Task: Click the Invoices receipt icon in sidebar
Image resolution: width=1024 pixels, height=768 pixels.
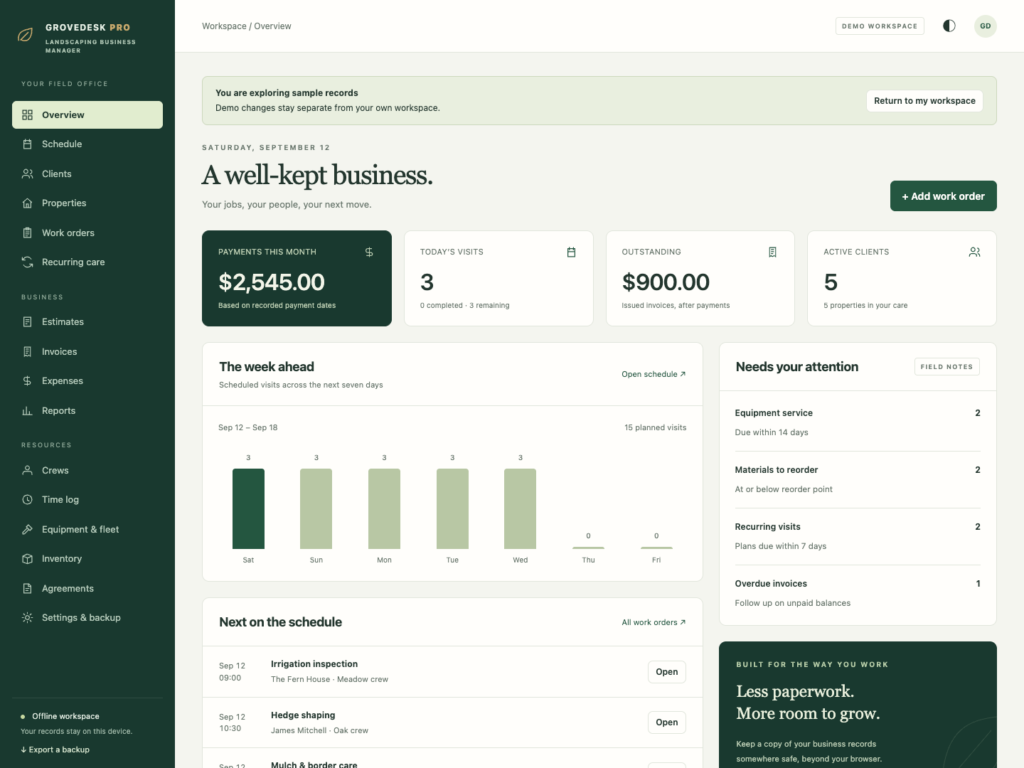Action: (x=27, y=351)
